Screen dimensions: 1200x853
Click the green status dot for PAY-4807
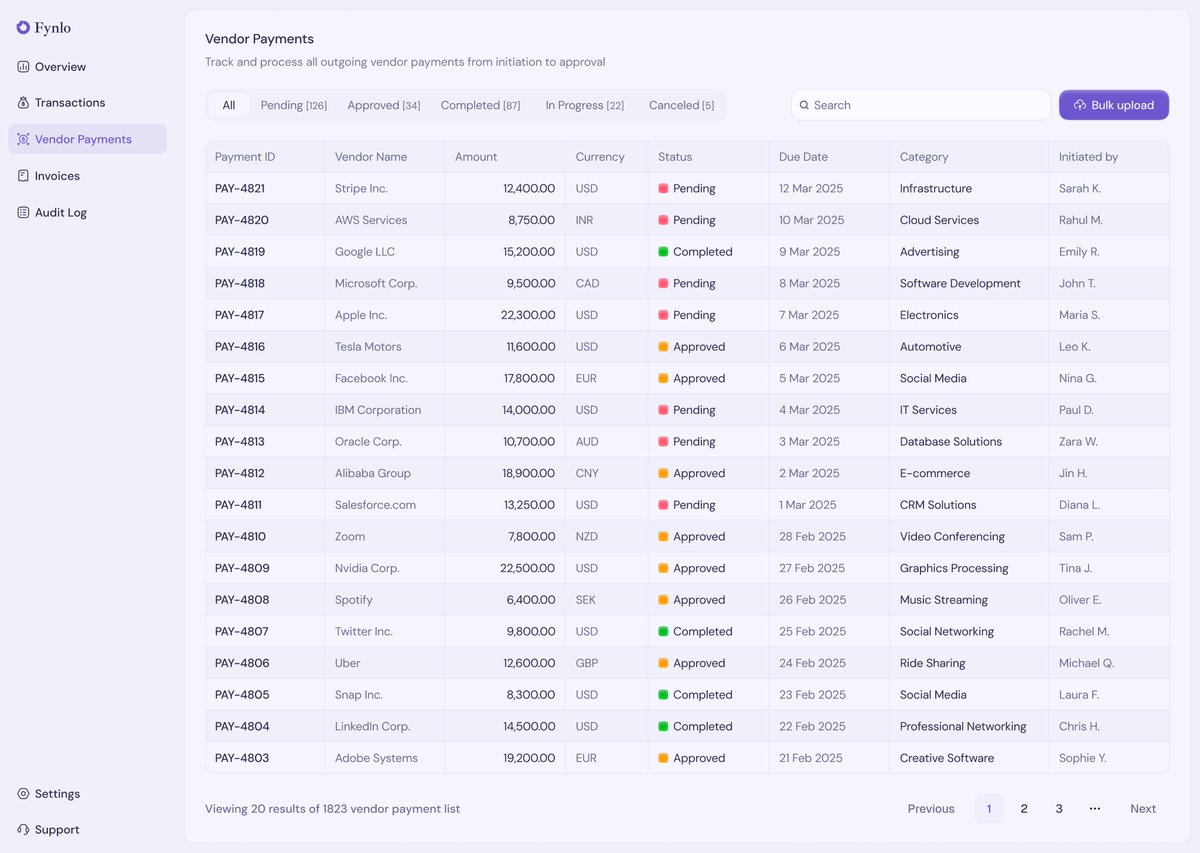[x=663, y=632]
